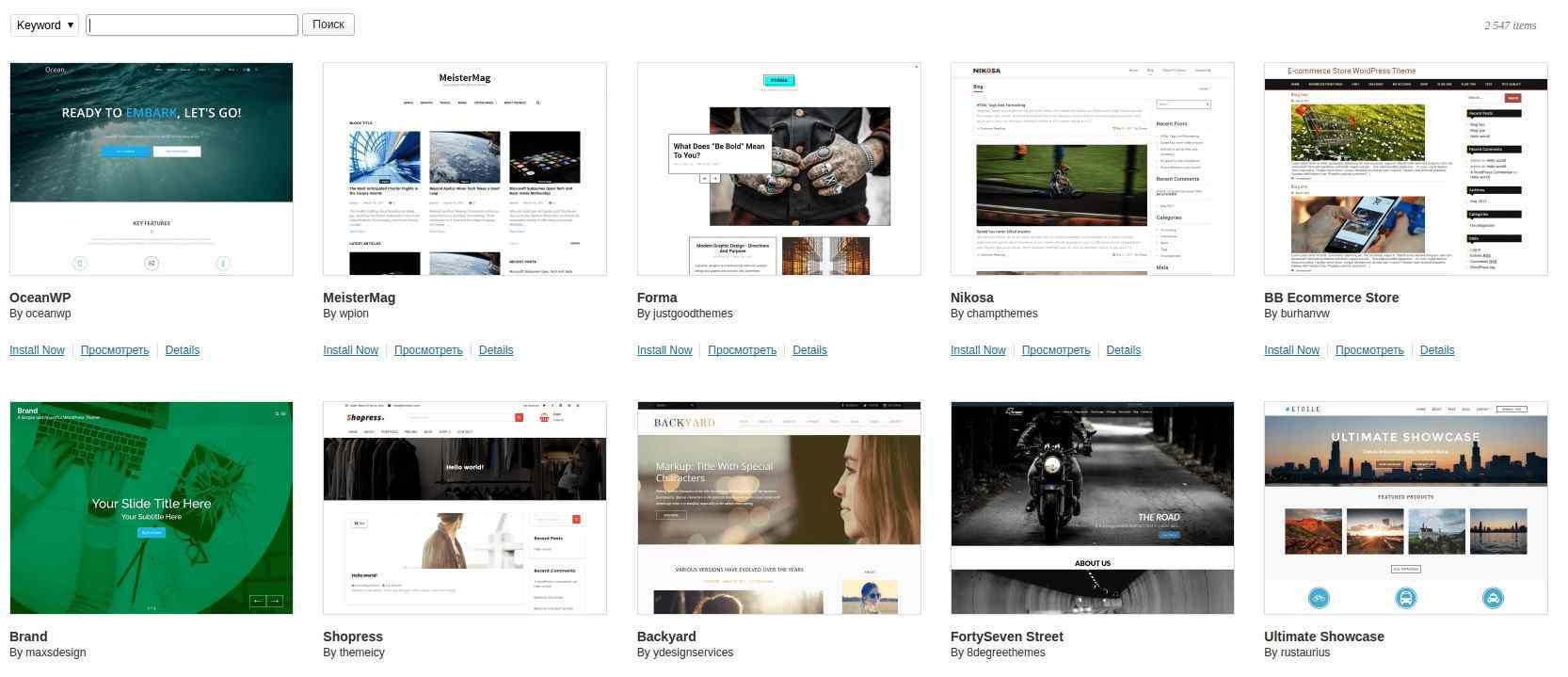Click author text By champthemes

point(994,314)
